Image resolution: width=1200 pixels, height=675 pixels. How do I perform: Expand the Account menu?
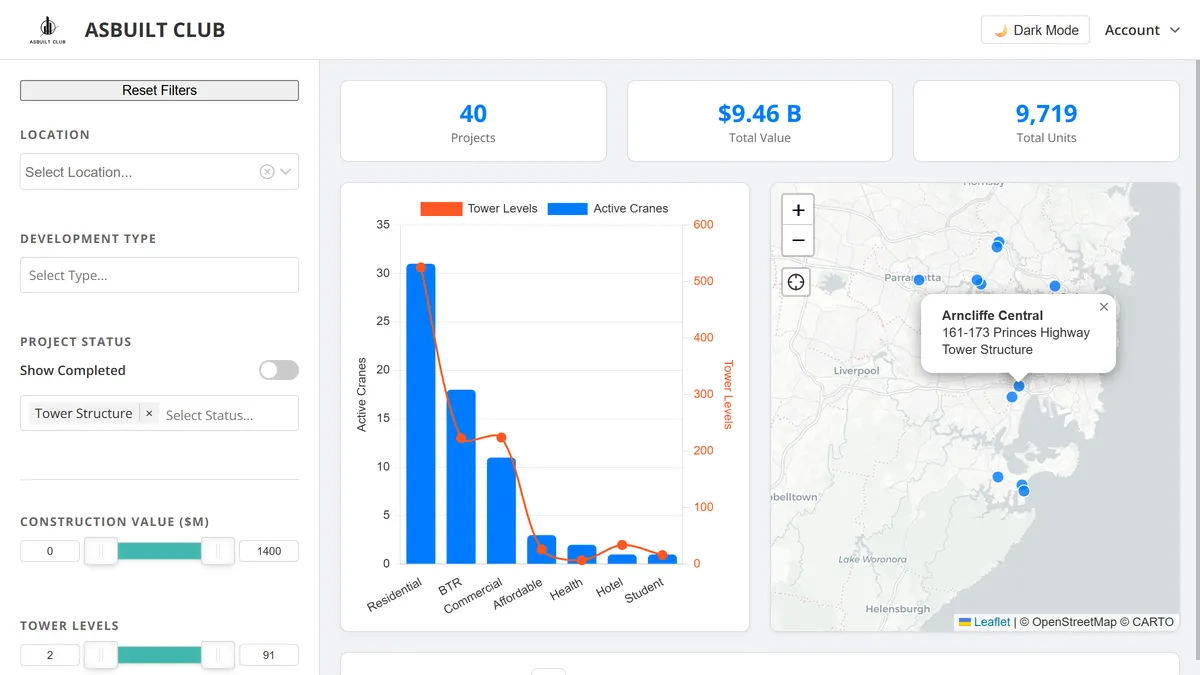coord(1142,30)
